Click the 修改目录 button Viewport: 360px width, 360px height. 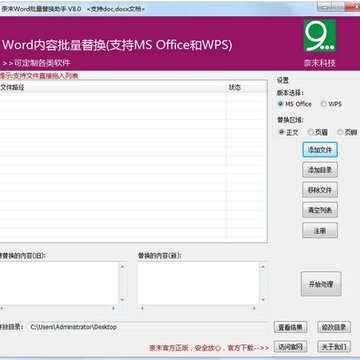point(334,327)
